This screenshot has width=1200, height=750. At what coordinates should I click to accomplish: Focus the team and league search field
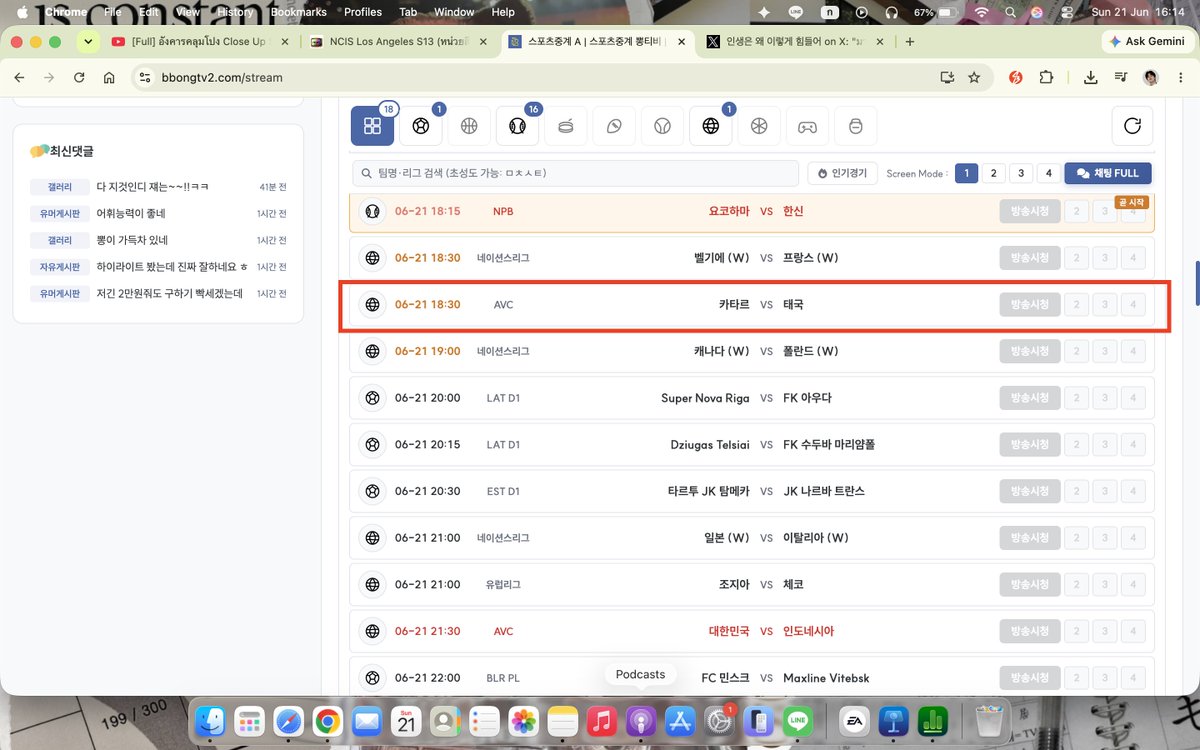coord(575,173)
